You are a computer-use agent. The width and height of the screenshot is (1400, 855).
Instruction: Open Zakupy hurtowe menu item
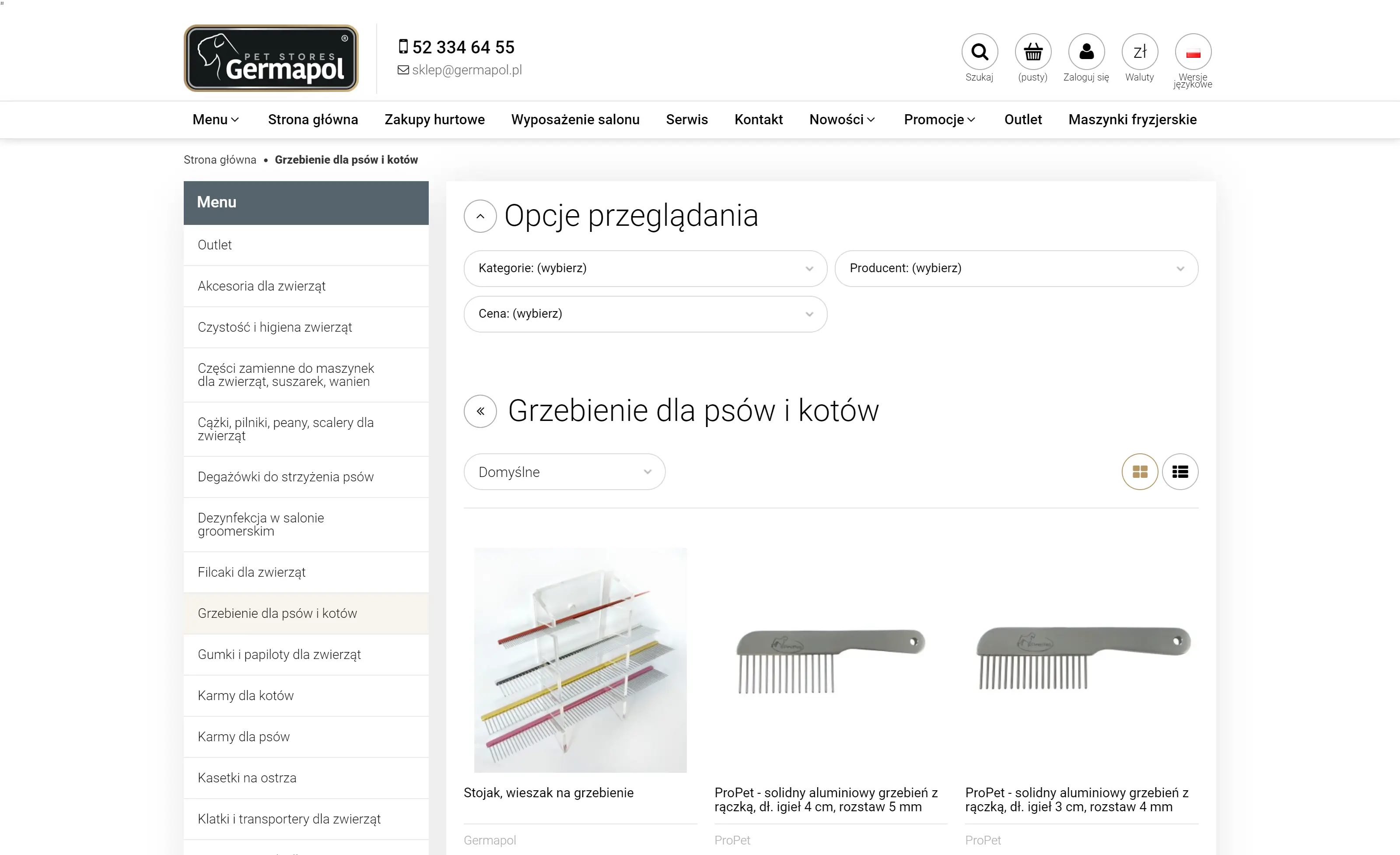pyautogui.click(x=435, y=120)
